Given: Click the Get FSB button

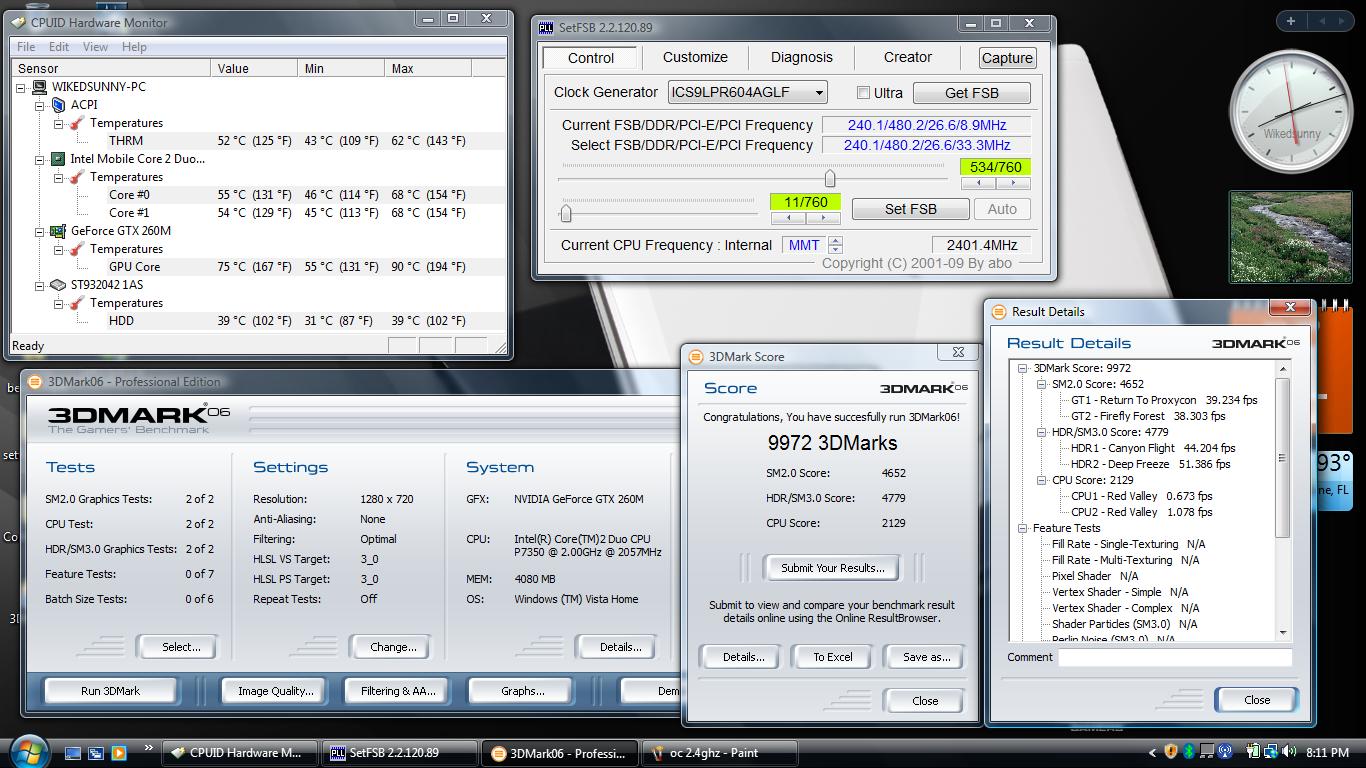Looking at the screenshot, I should point(971,93).
